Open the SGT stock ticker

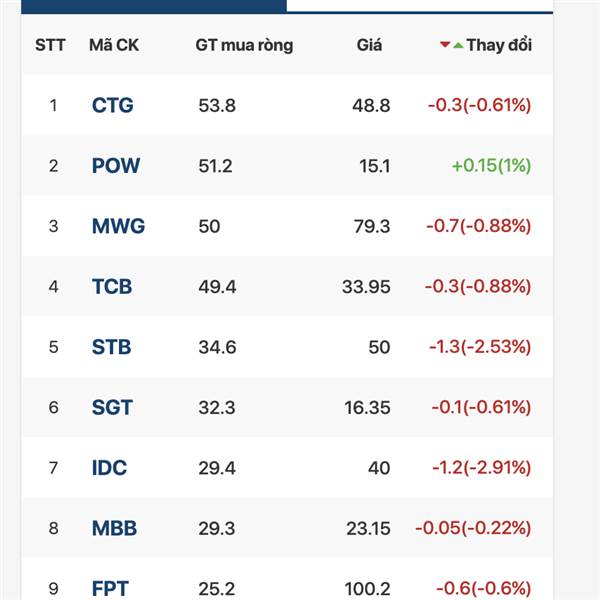[112, 408]
